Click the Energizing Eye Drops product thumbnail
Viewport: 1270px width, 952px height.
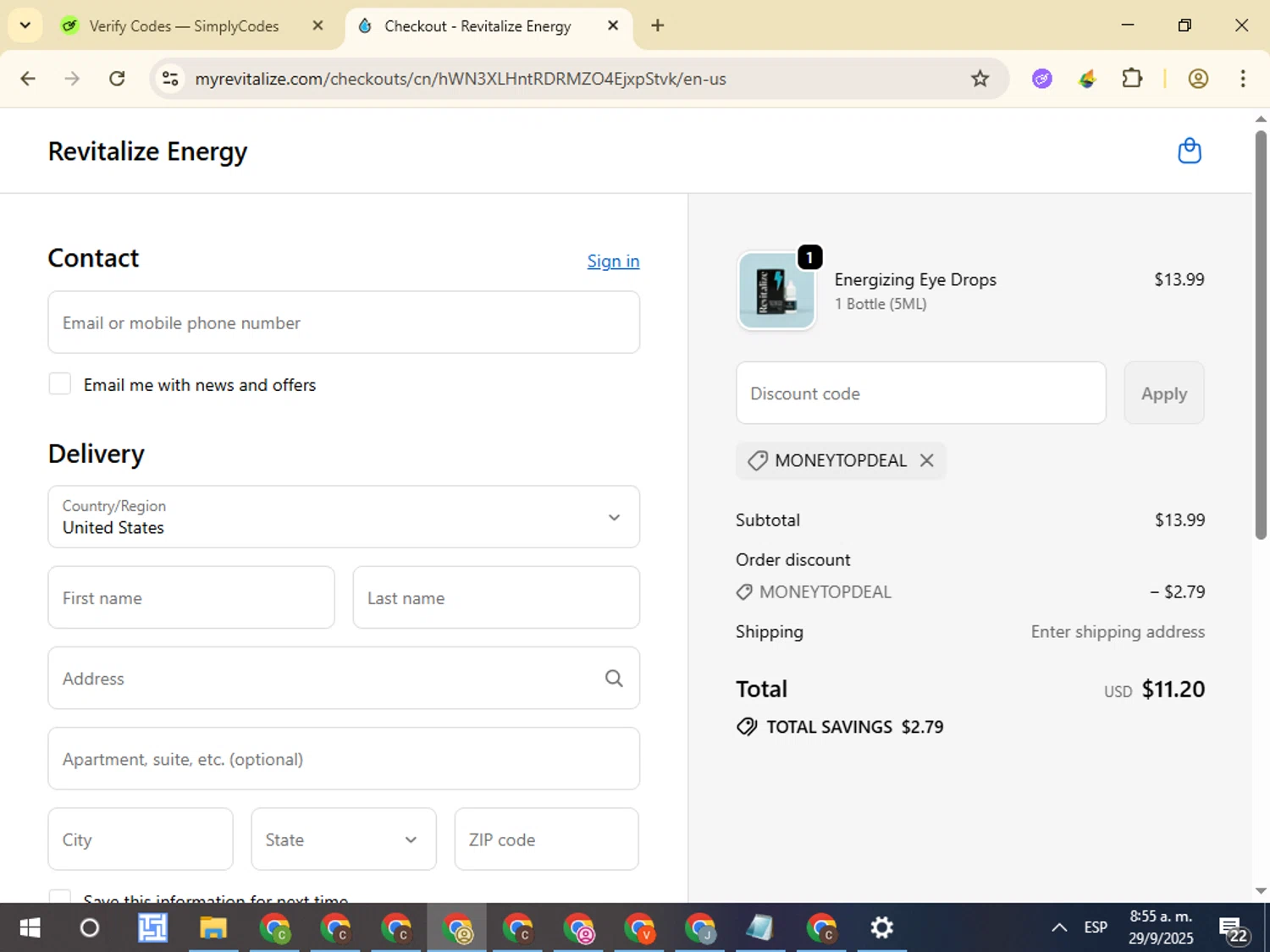click(x=776, y=290)
